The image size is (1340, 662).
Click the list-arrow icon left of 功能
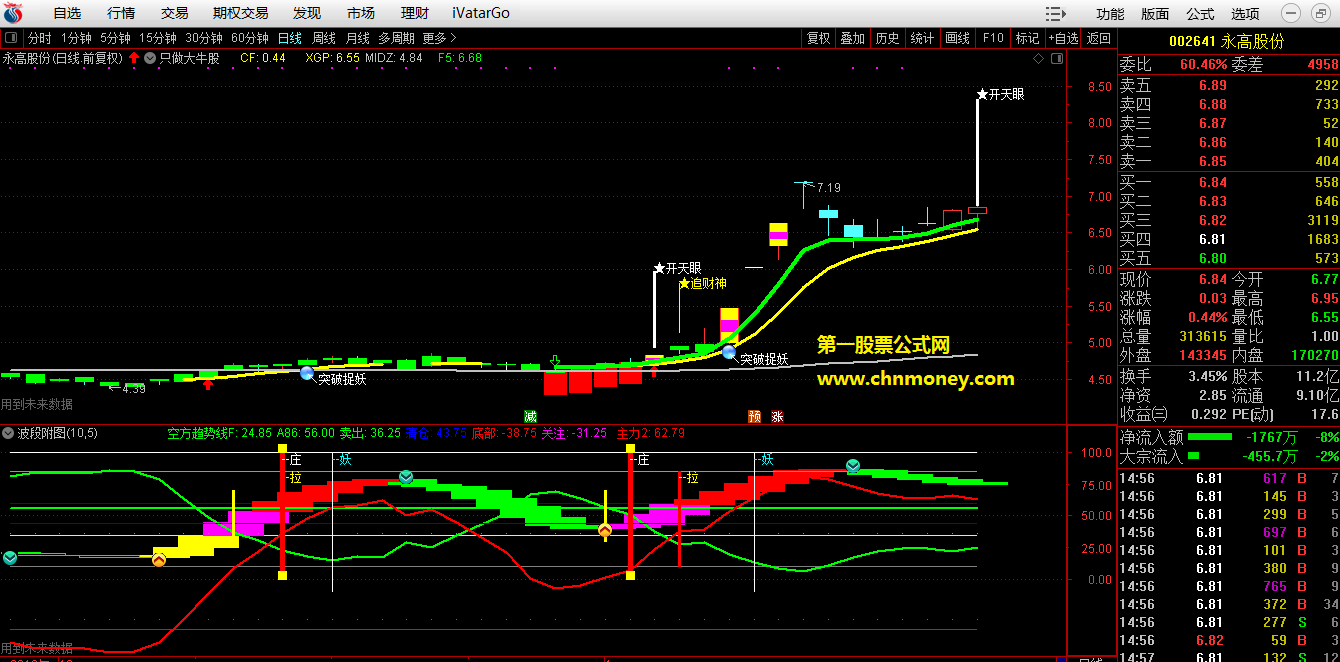coord(1055,13)
